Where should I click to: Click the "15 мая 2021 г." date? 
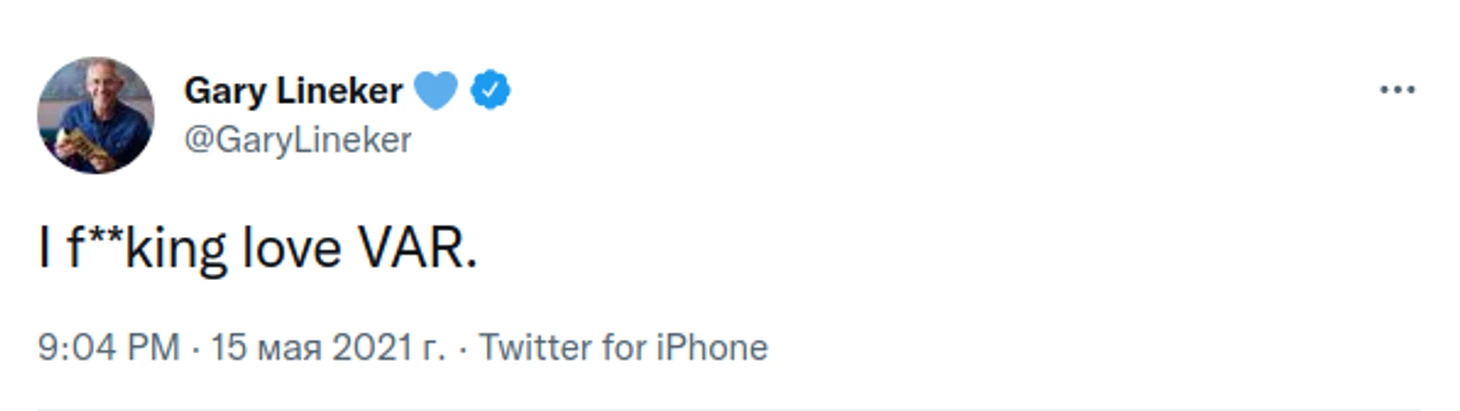tap(329, 347)
